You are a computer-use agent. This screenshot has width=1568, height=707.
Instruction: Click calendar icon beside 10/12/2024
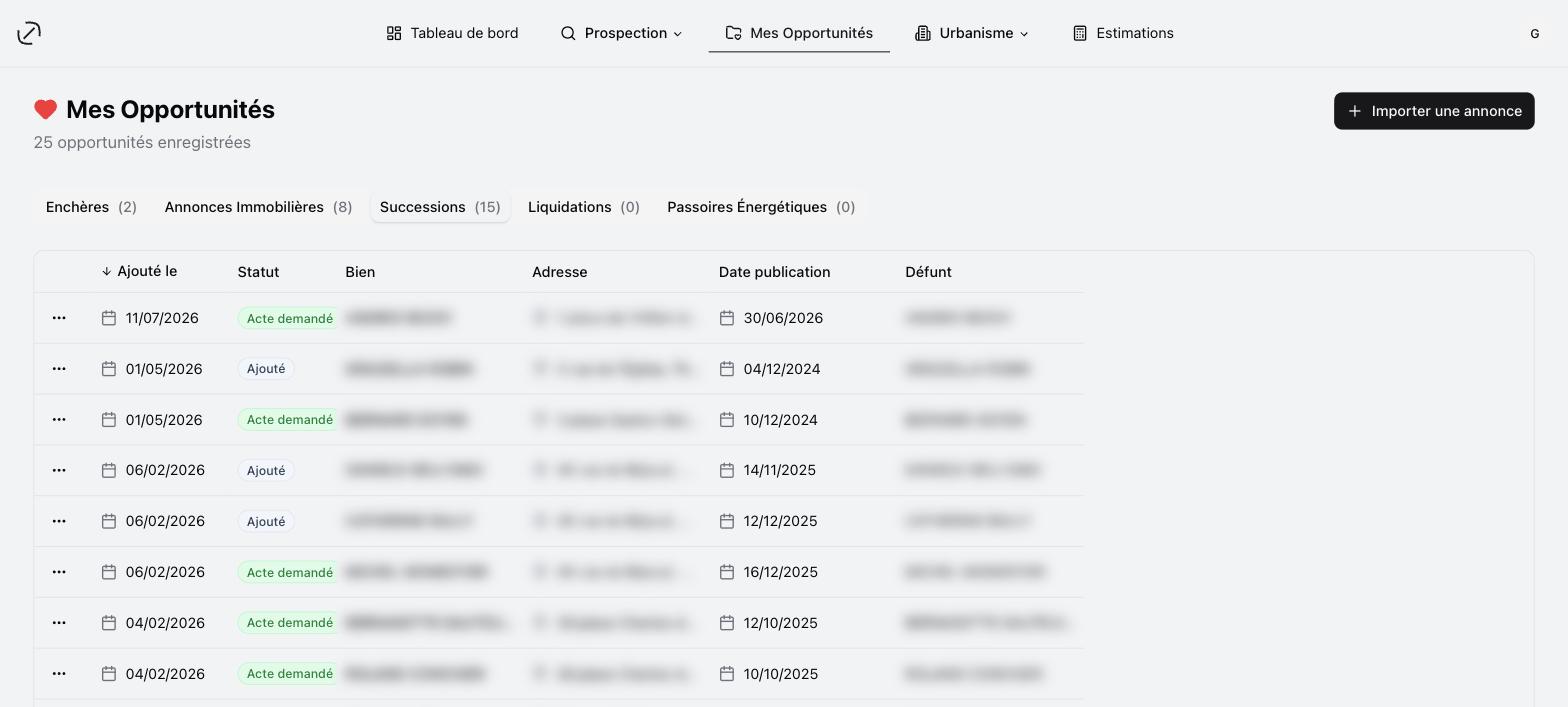[x=727, y=420]
